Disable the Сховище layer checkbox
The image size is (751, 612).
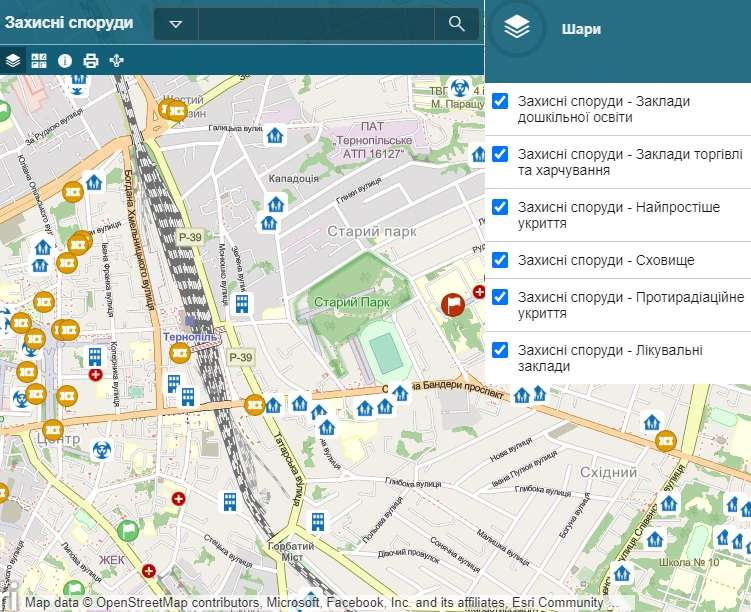pyautogui.click(x=501, y=260)
